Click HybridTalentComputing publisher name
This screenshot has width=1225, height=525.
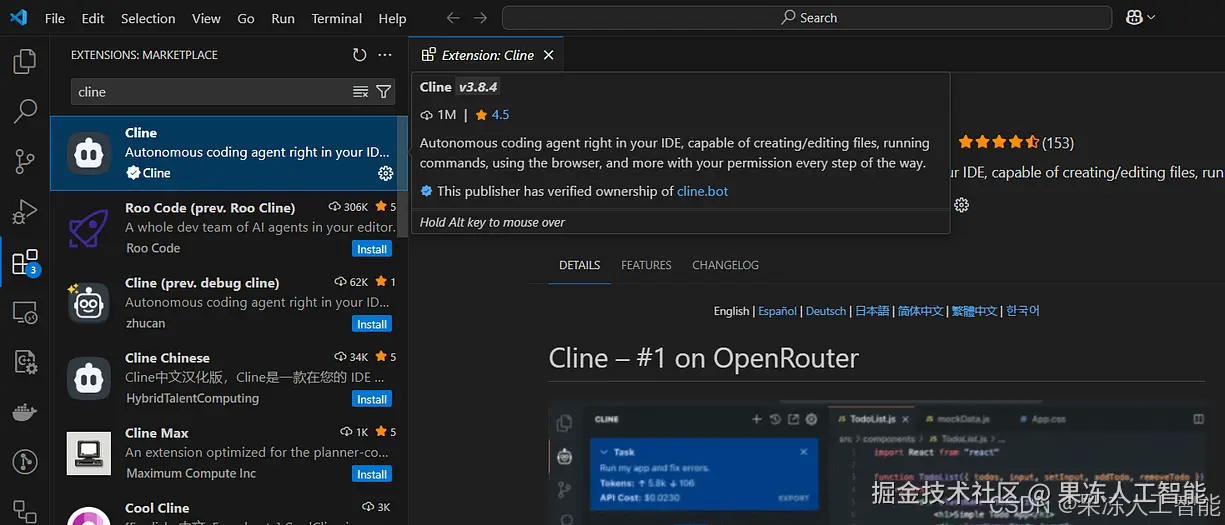192,398
